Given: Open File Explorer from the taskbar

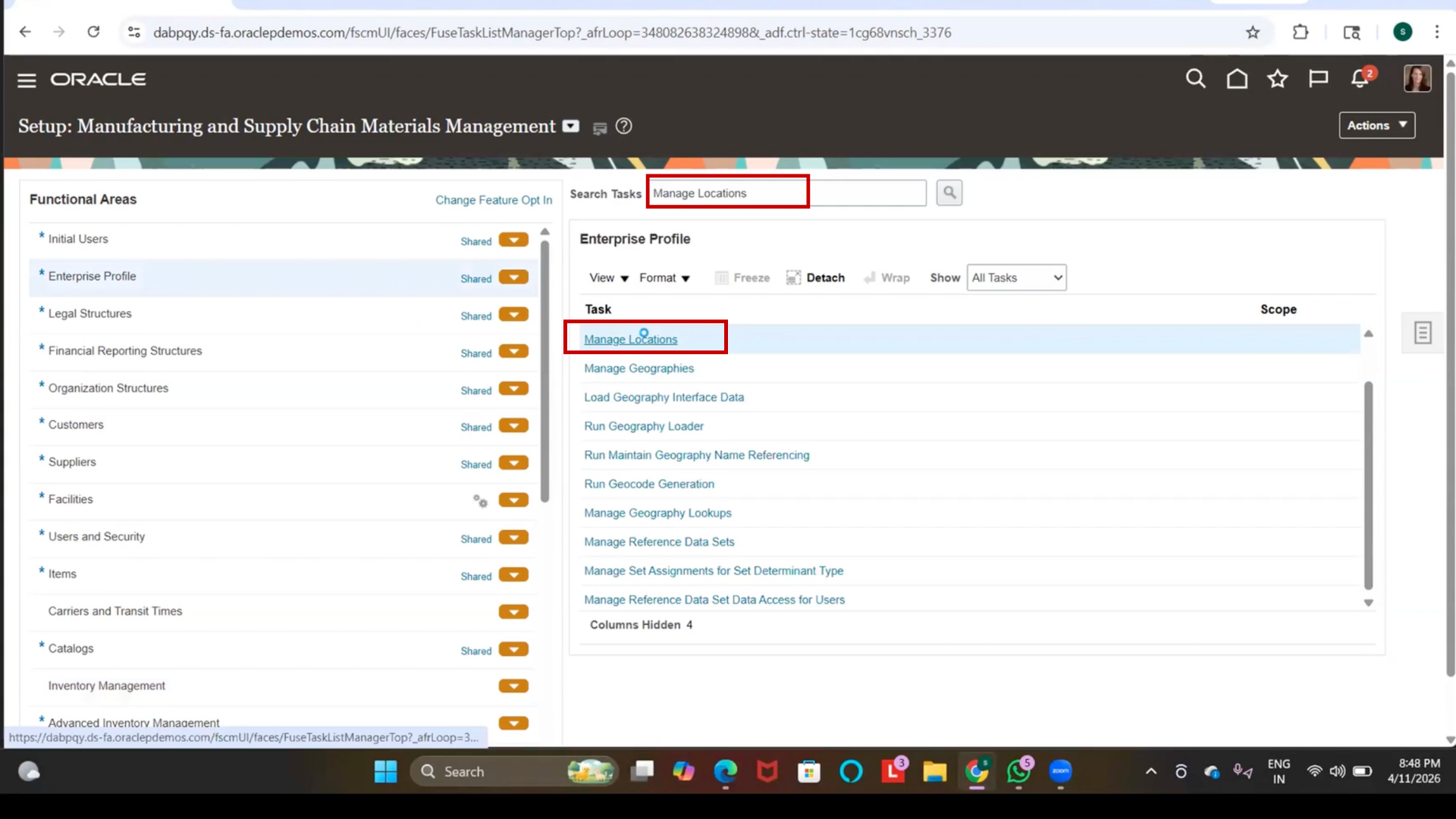Looking at the screenshot, I should (934, 772).
